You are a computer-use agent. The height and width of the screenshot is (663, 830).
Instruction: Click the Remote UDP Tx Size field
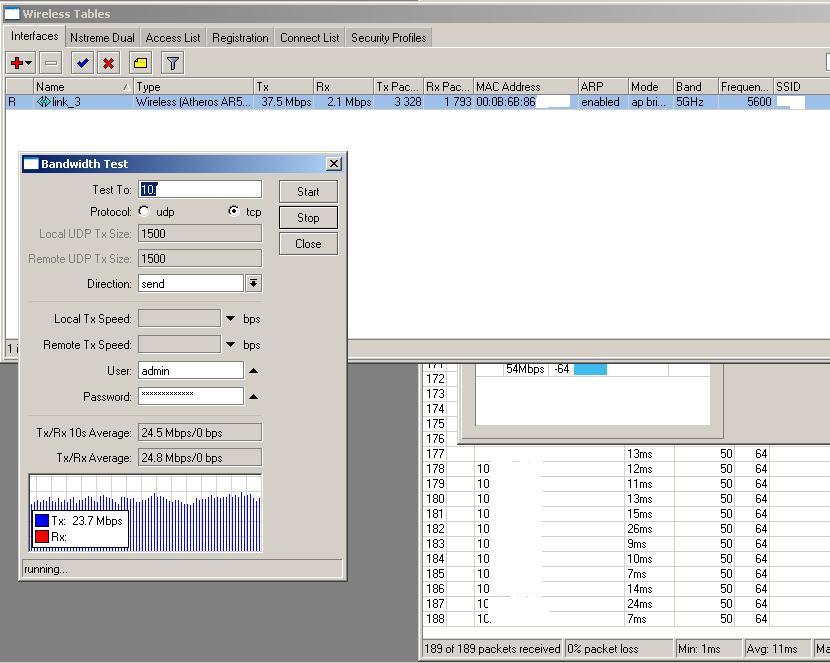click(200, 258)
